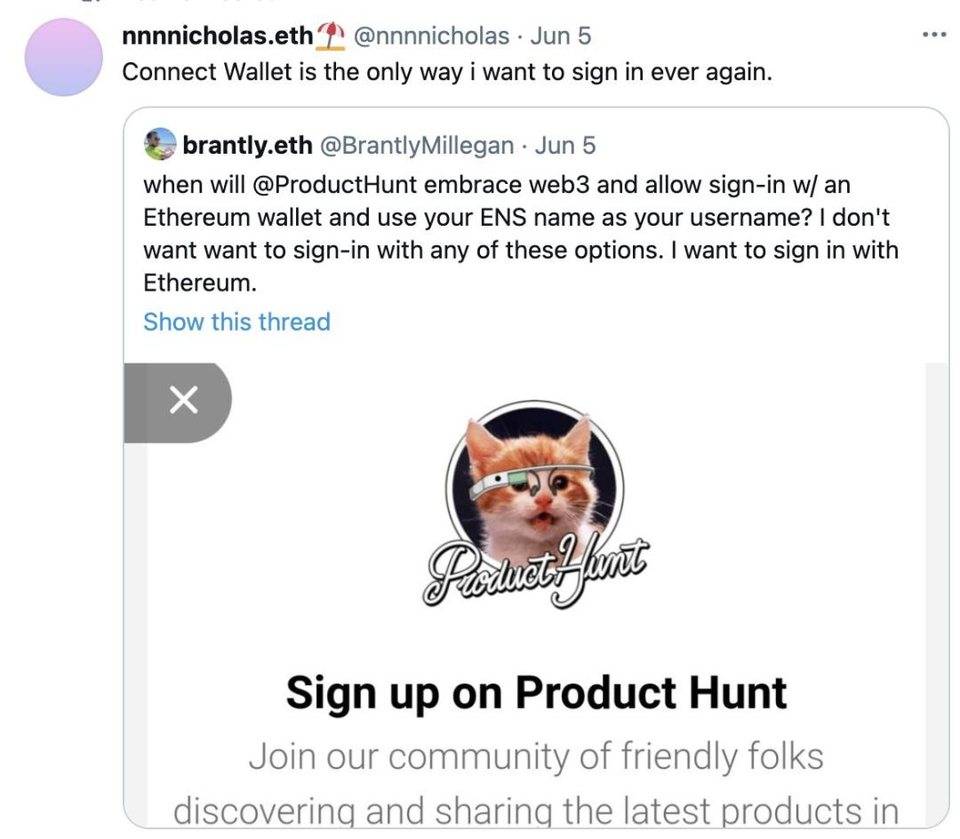Open the quoted tweet via its 'Ethereum wallet' body text
960x839 pixels.
[233, 217]
